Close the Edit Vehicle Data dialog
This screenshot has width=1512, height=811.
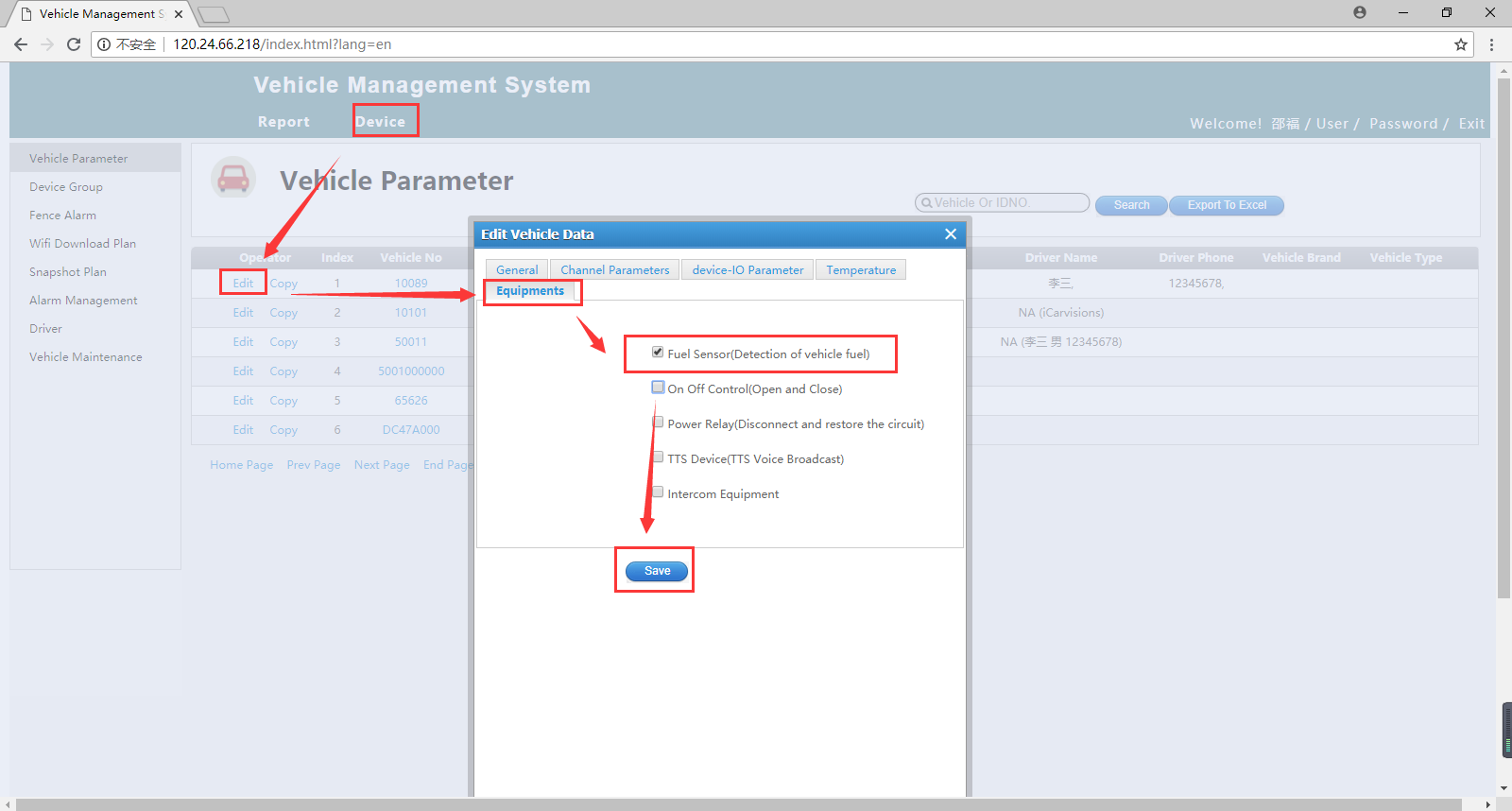tap(951, 234)
